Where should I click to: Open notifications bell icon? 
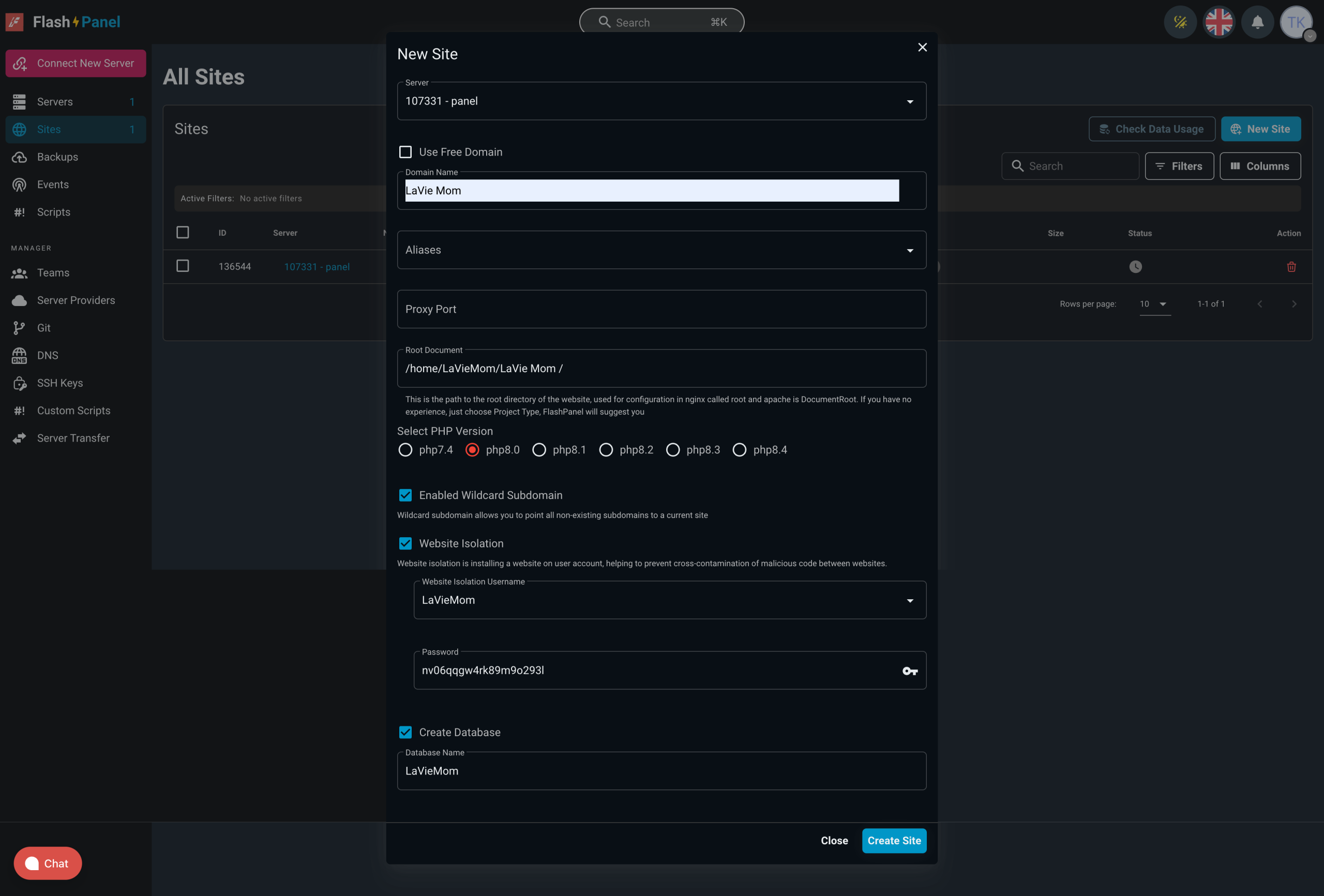(x=1257, y=22)
